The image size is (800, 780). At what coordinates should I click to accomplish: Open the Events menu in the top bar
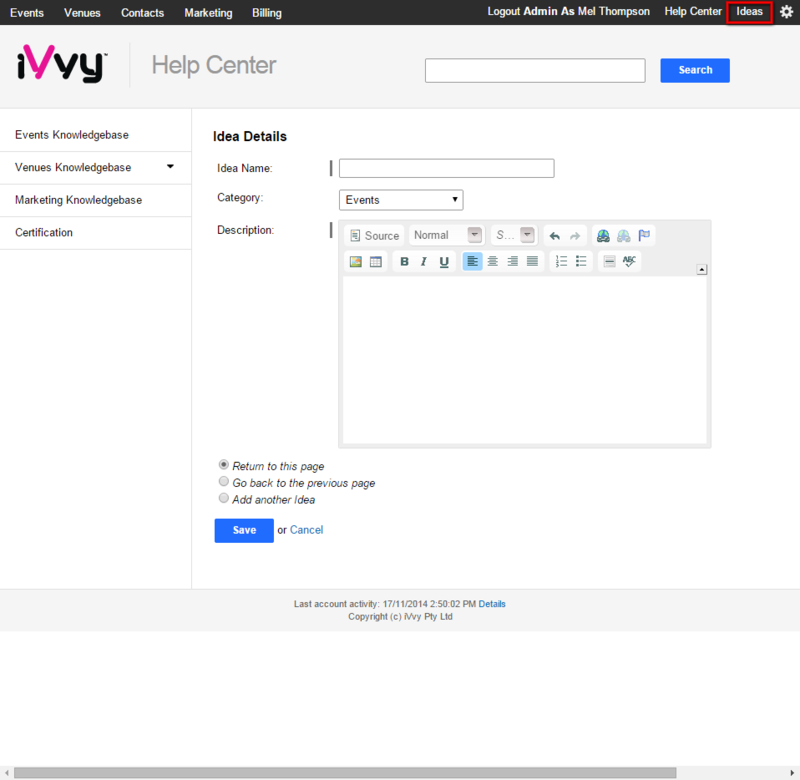point(27,13)
